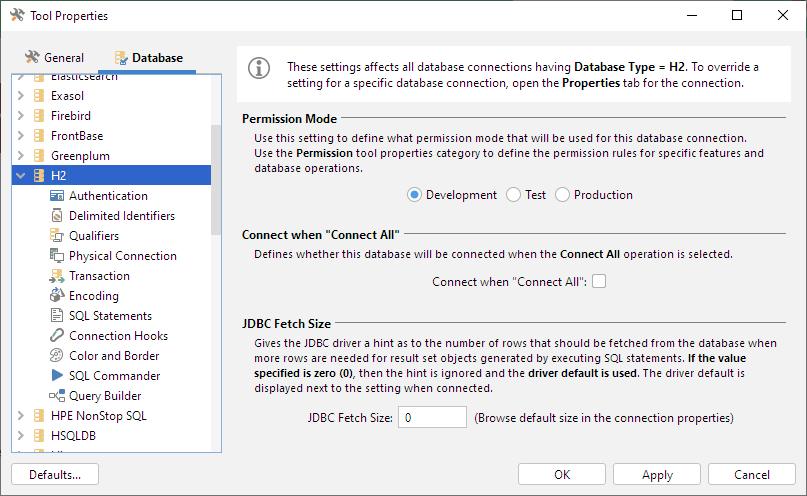Expand the Greenplum tree node
Viewport: 807px width, 496px height.
tap(21, 156)
